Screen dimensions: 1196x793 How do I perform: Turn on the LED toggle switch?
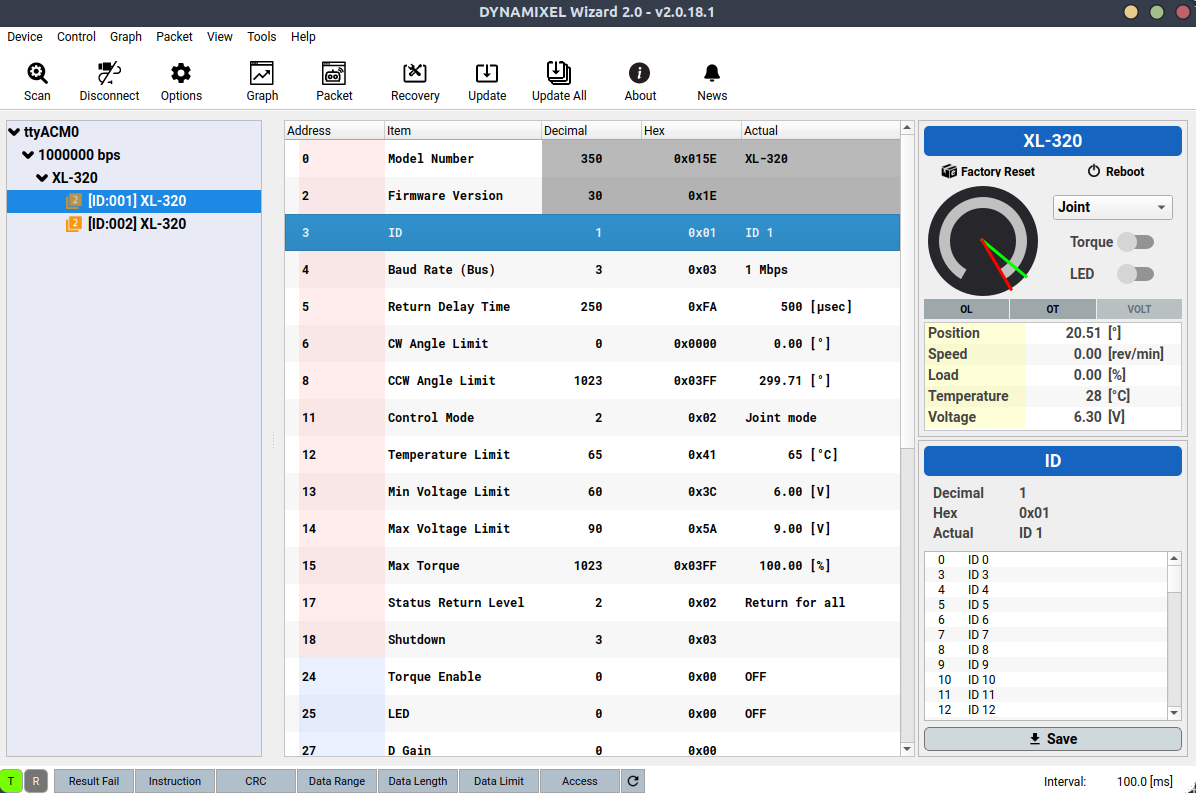click(1136, 274)
